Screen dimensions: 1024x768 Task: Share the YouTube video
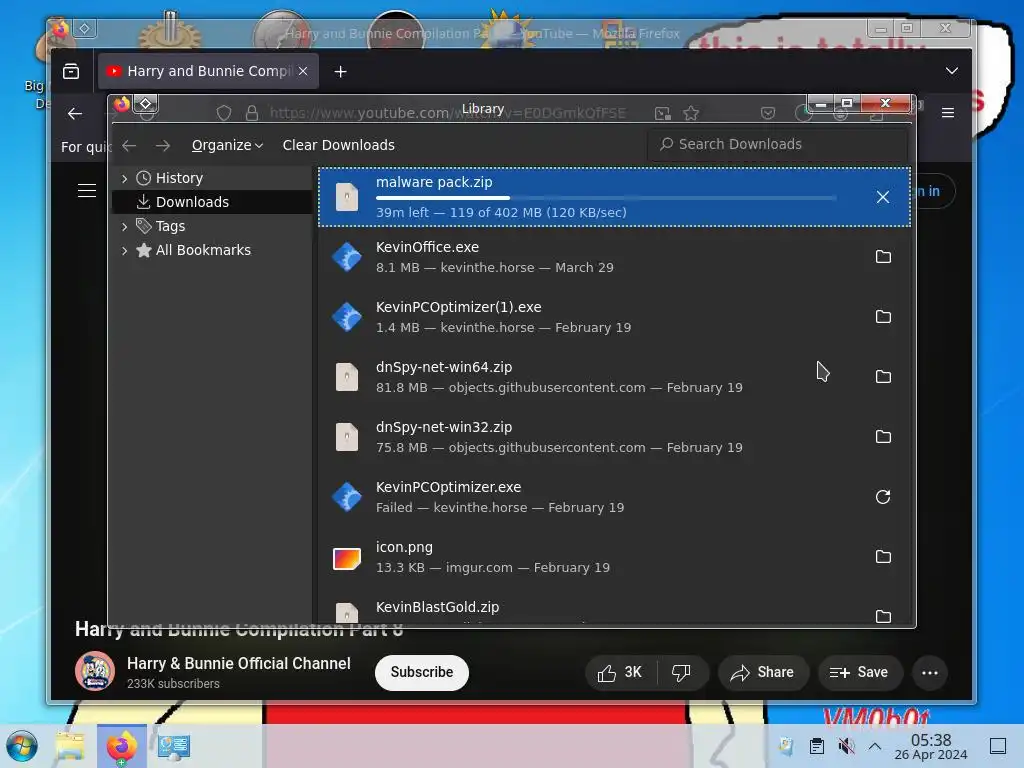(x=763, y=673)
